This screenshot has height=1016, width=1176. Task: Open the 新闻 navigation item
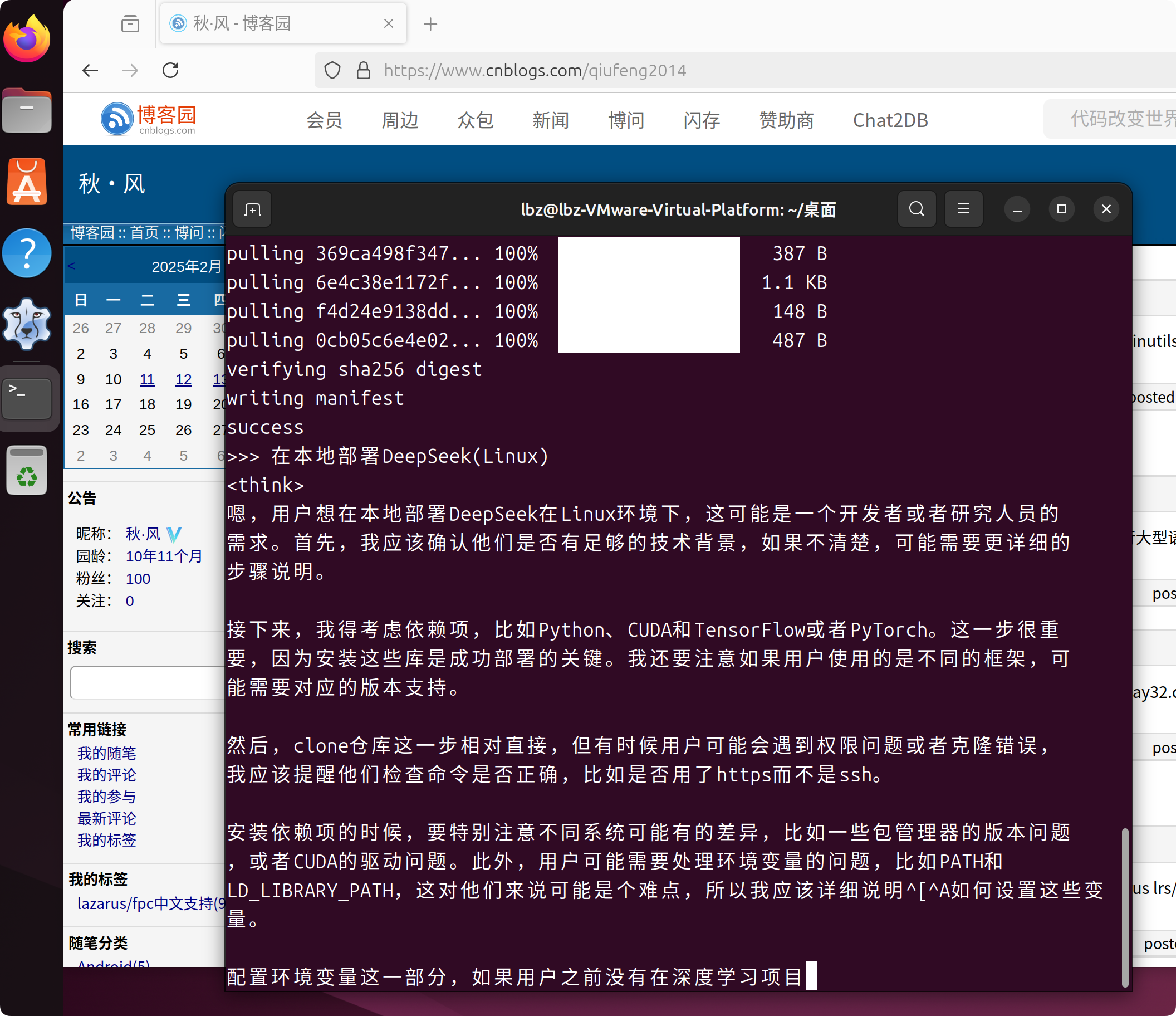[551, 120]
